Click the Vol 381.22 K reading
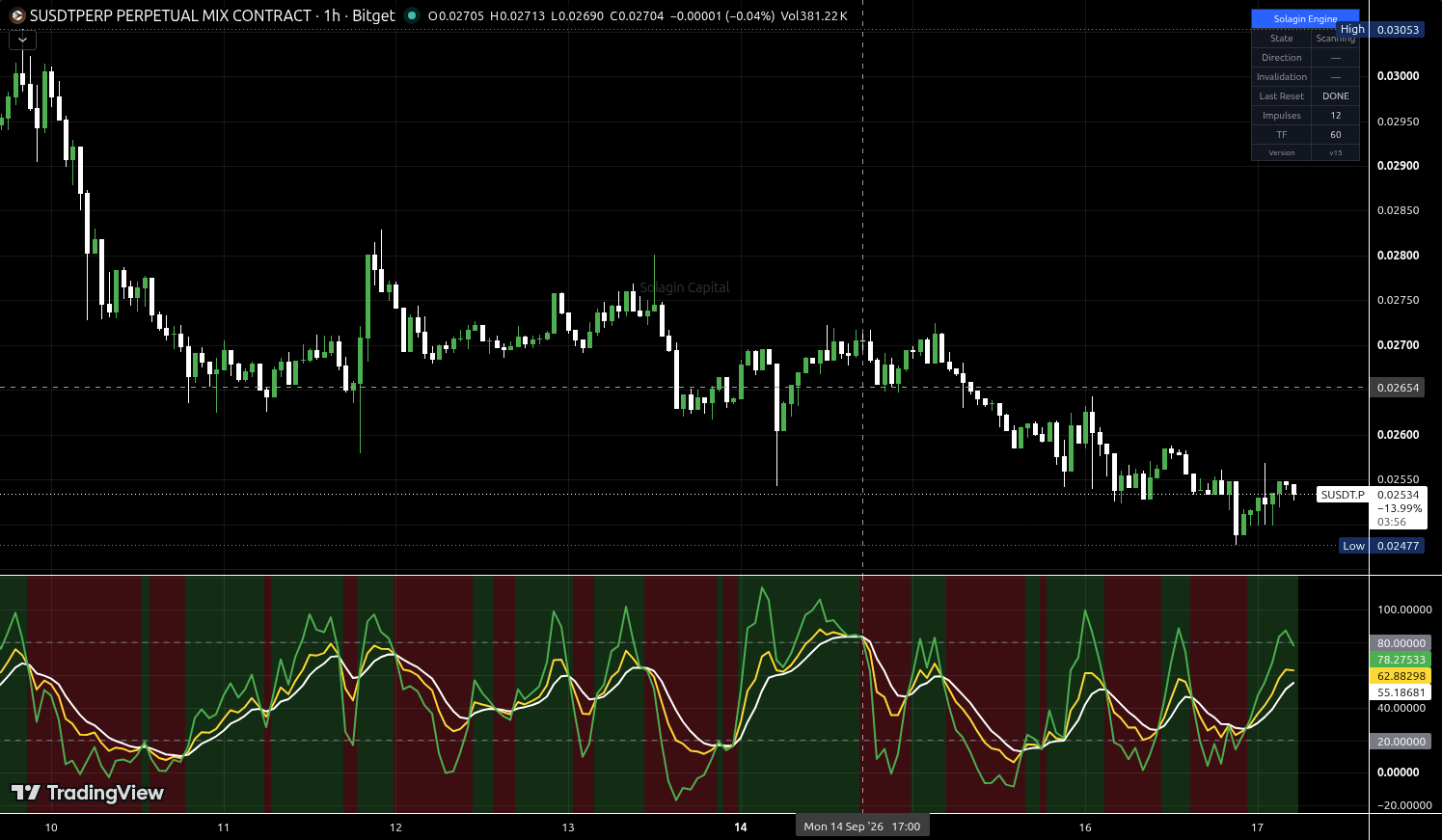 coord(814,16)
